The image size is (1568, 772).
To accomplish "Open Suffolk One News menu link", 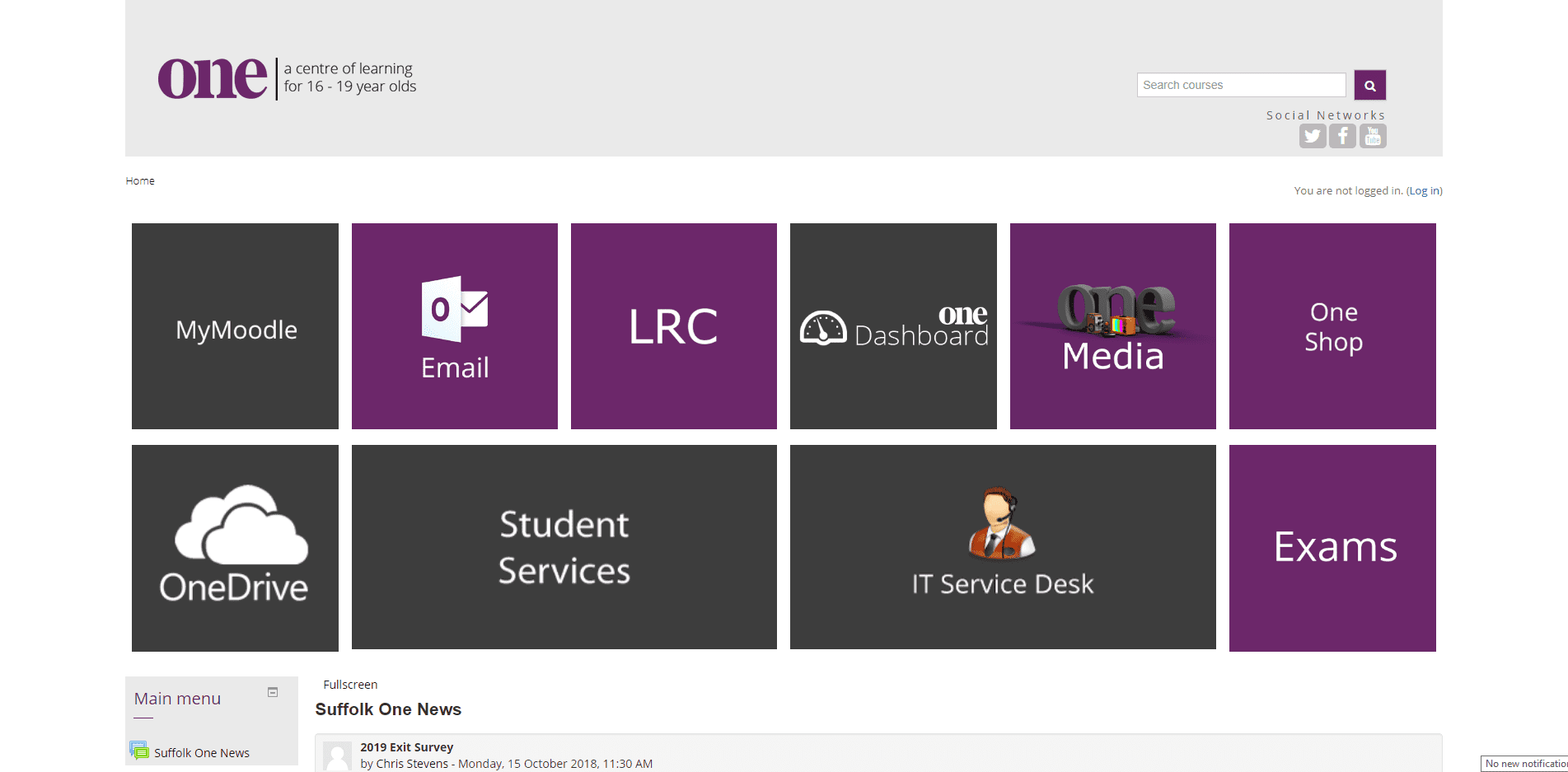I will [x=202, y=753].
